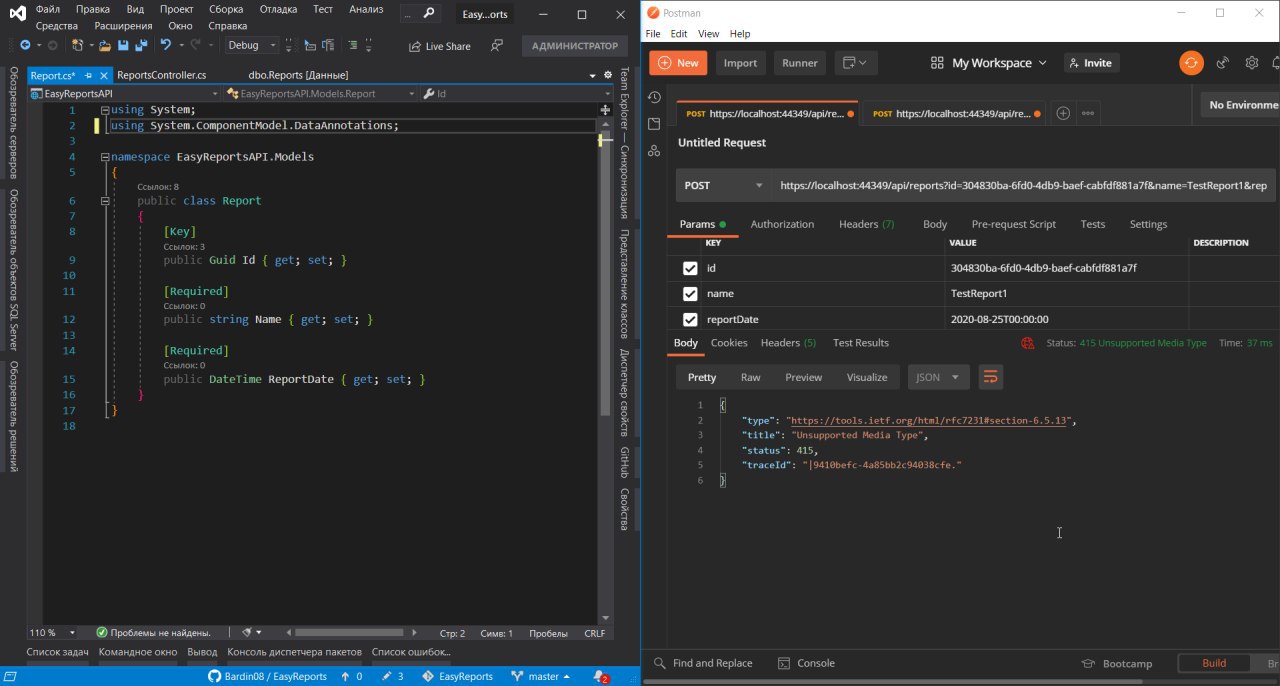Open History icon in Postman sidebar

coord(654,97)
